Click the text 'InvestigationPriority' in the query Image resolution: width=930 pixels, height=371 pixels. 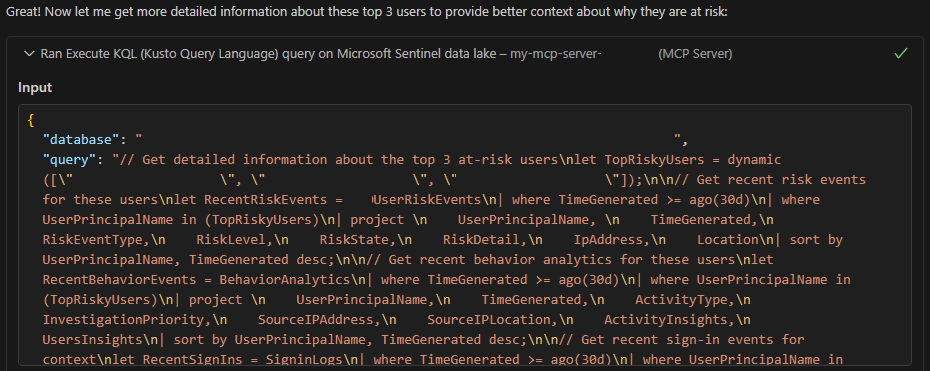124,319
